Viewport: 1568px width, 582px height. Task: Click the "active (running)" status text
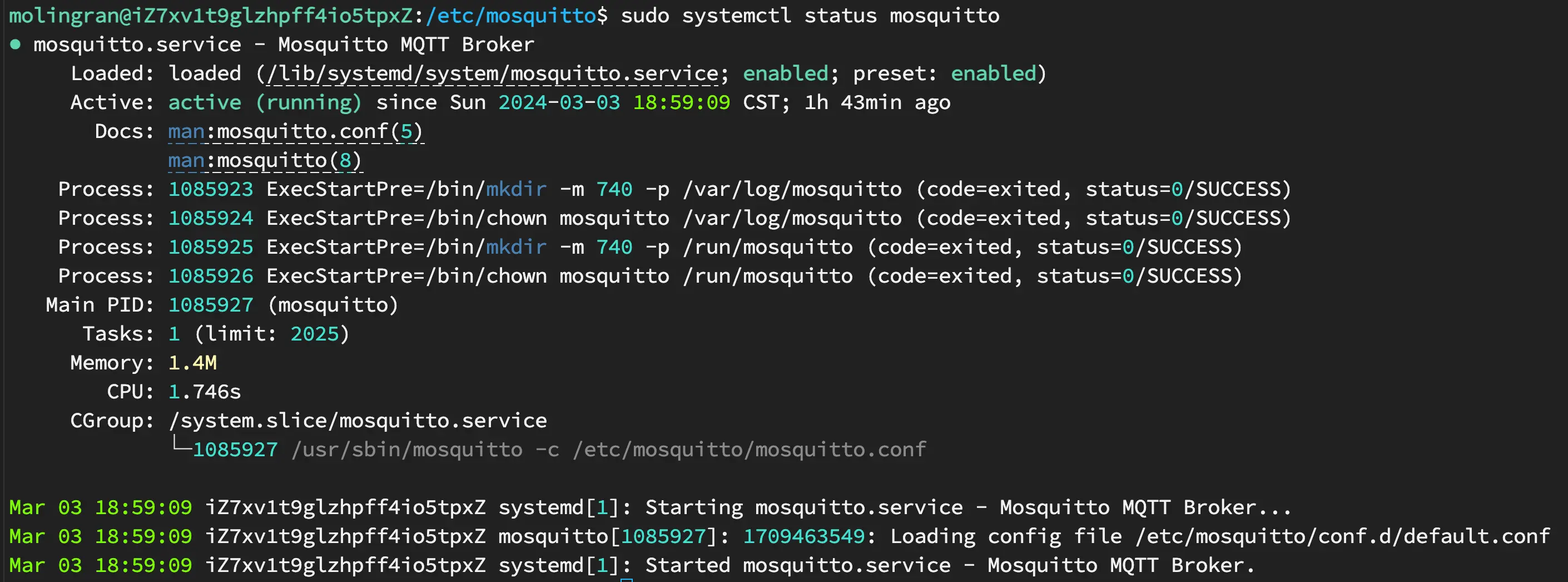click(265, 102)
